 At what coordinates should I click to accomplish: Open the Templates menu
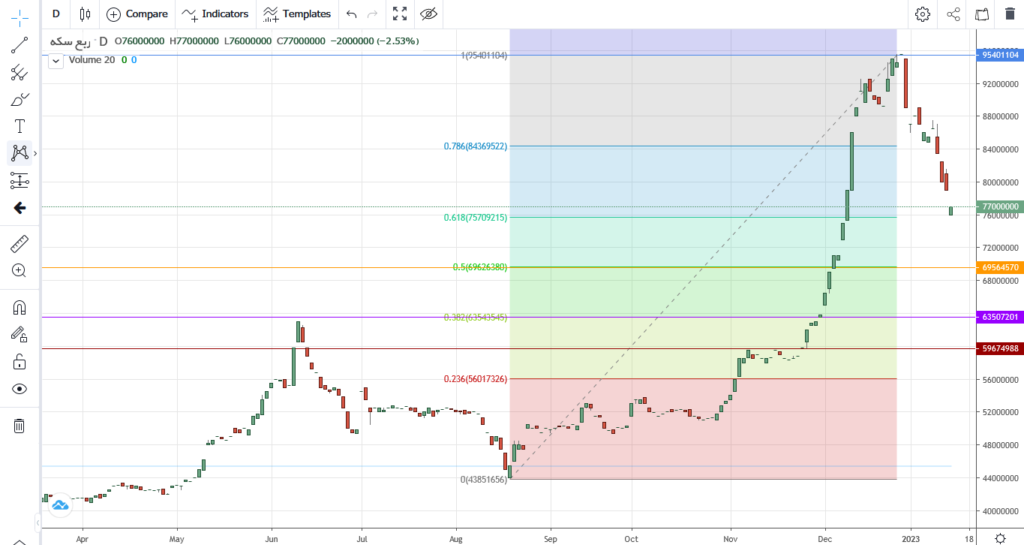point(296,14)
